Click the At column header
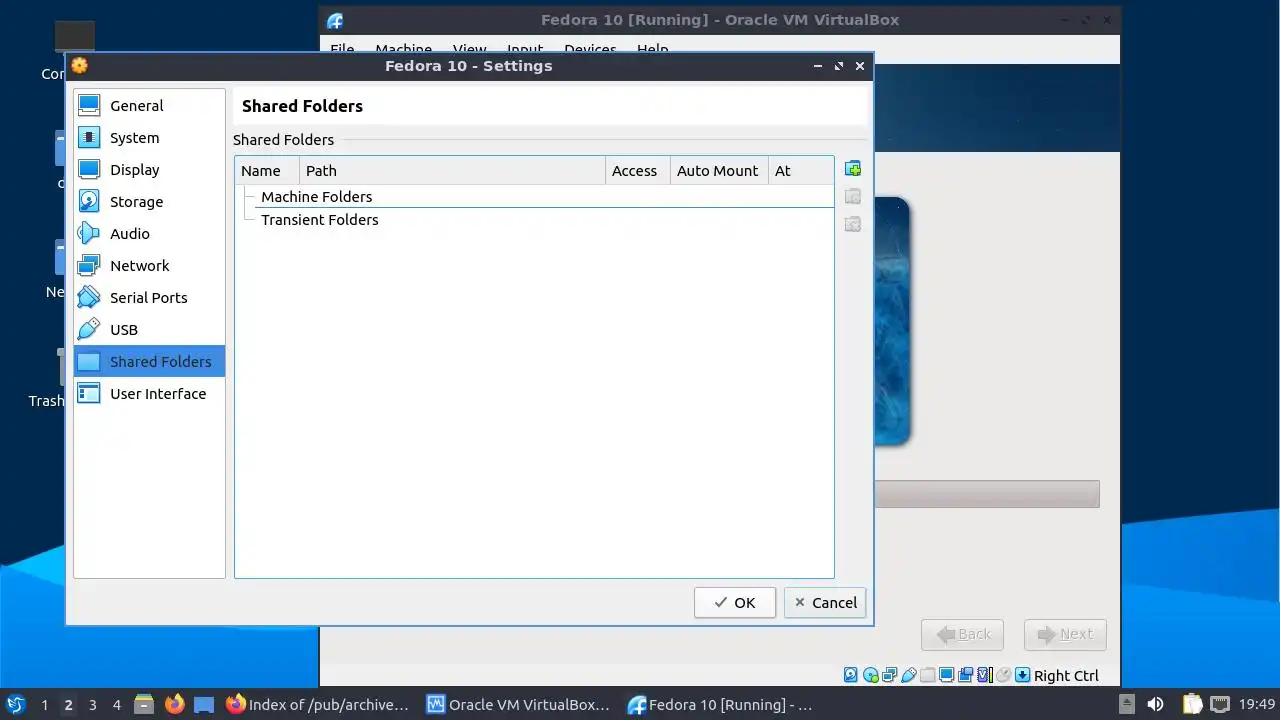Screen dimensions: 1280x720 [x=800, y=171]
